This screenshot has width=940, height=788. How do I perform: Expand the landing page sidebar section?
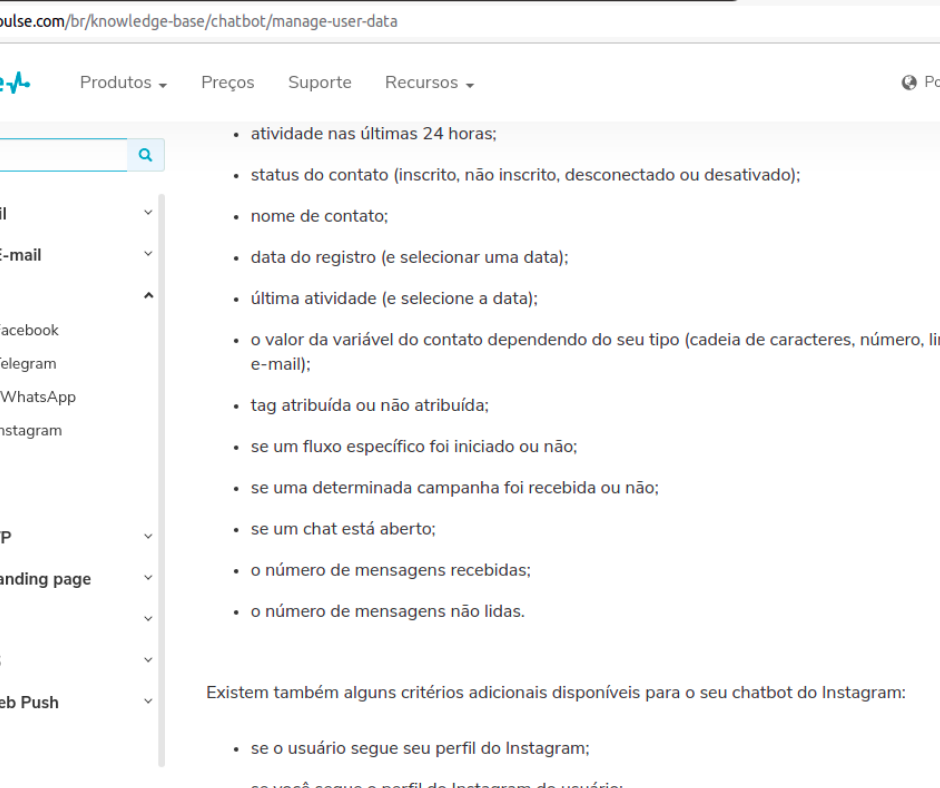click(x=148, y=578)
